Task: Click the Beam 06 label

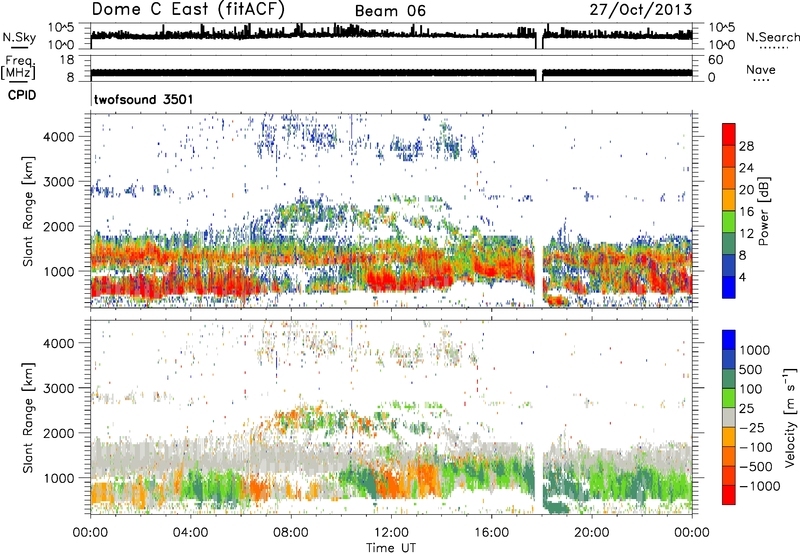Action: [390, 11]
